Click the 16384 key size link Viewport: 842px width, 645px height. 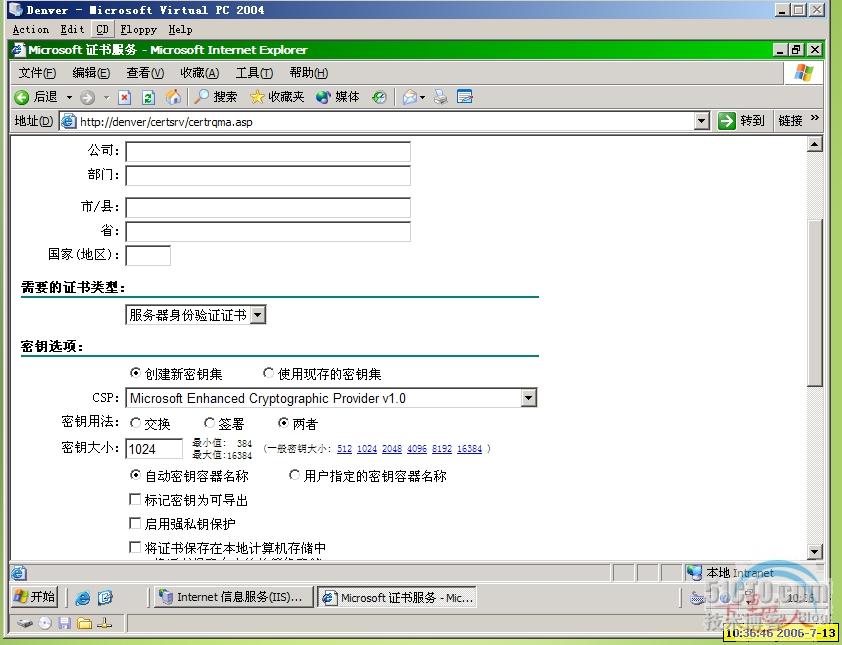(x=469, y=448)
